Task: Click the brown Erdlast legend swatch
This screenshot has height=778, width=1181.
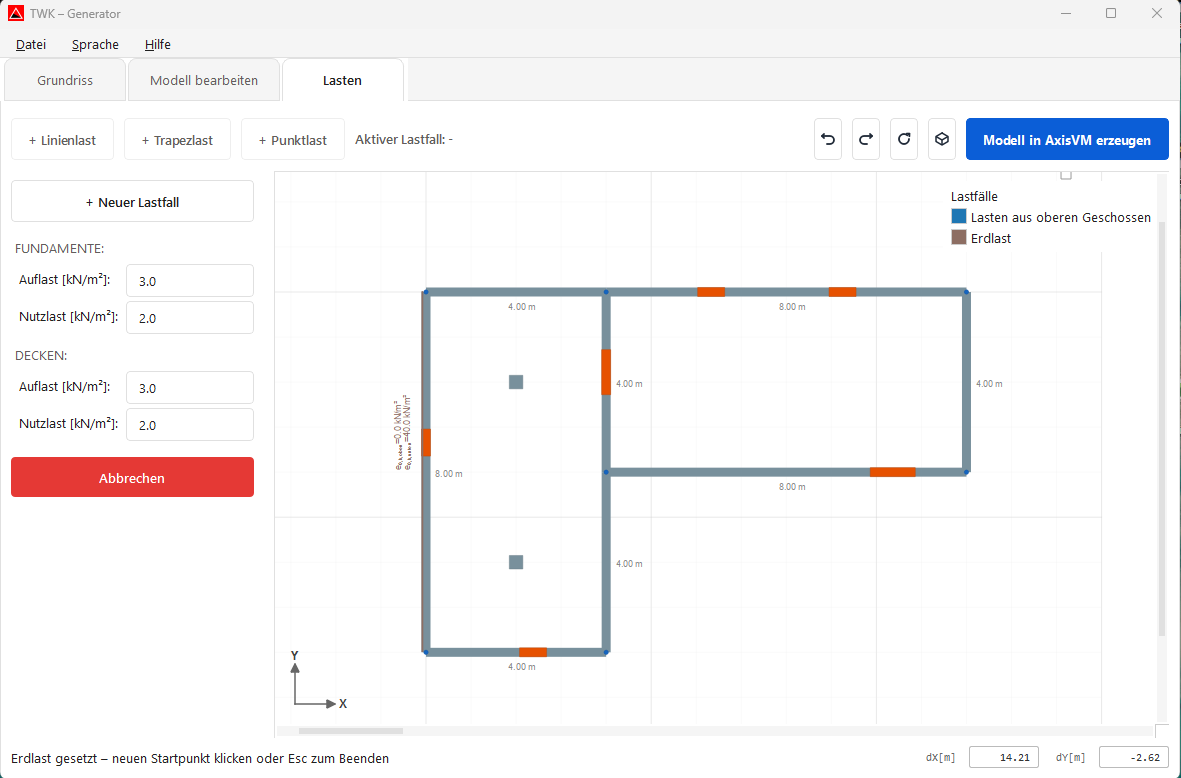Action: (959, 238)
